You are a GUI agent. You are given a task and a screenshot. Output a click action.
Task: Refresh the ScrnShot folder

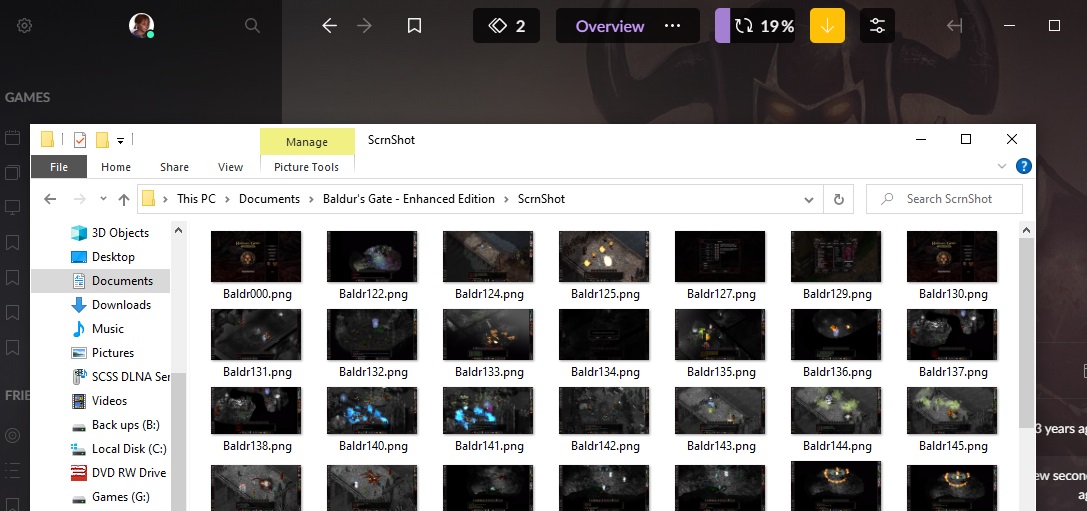pos(838,200)
